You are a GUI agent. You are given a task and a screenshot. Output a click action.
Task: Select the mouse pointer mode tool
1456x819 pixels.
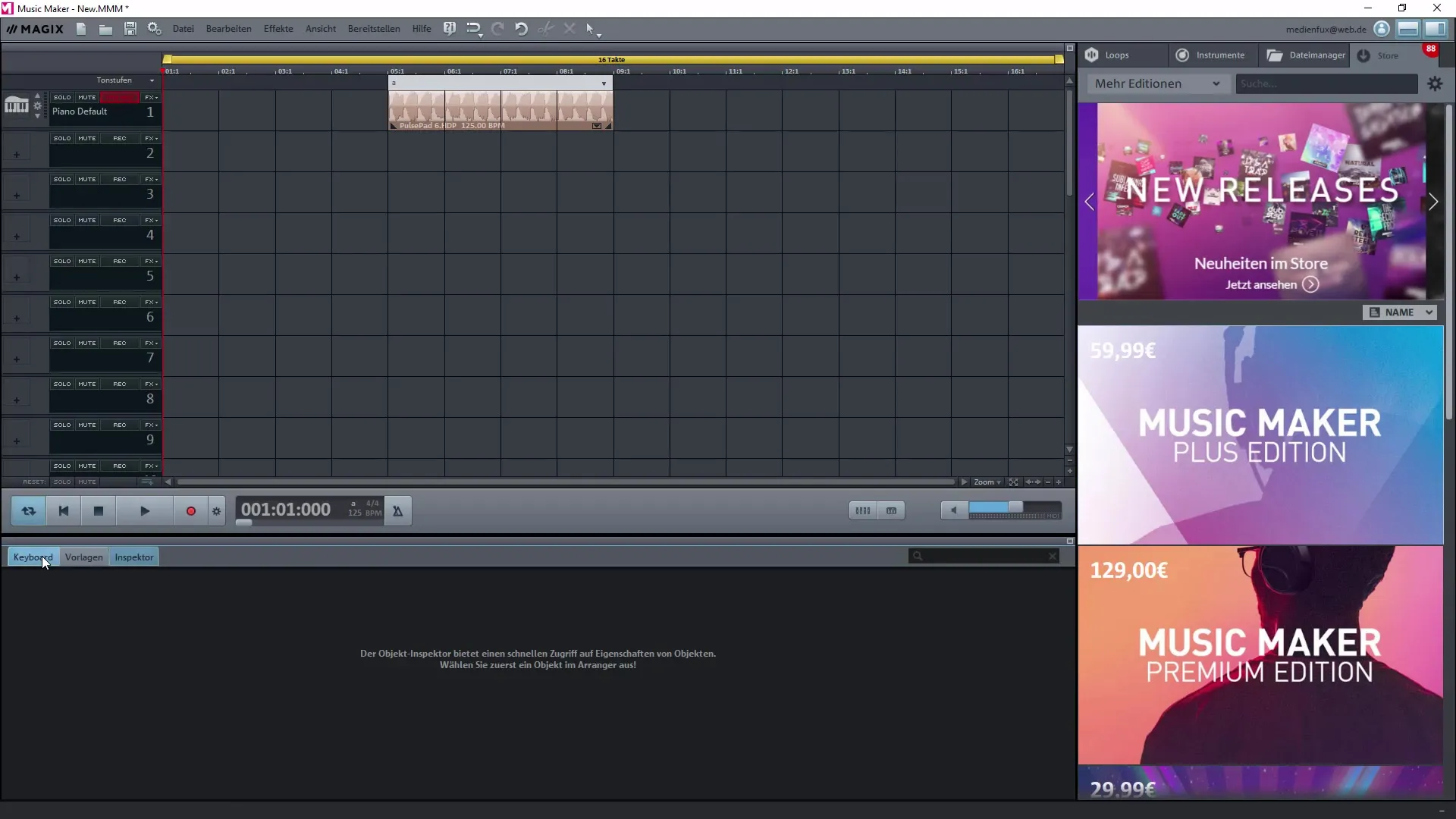(591, 29)
